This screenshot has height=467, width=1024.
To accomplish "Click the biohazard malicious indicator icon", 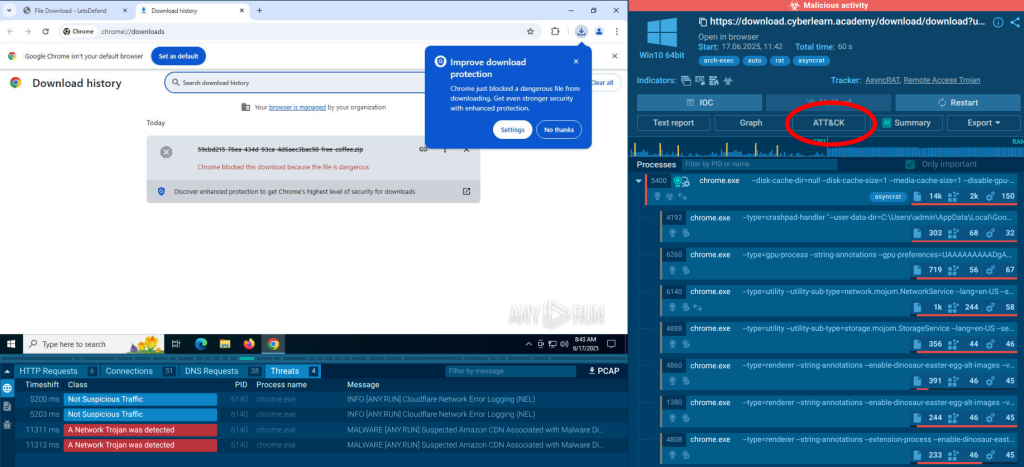I will coord(728,80).
